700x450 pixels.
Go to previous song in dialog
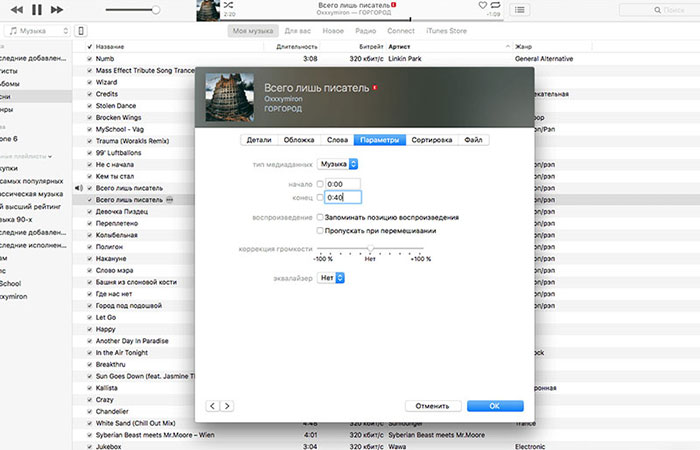point(212,406)
